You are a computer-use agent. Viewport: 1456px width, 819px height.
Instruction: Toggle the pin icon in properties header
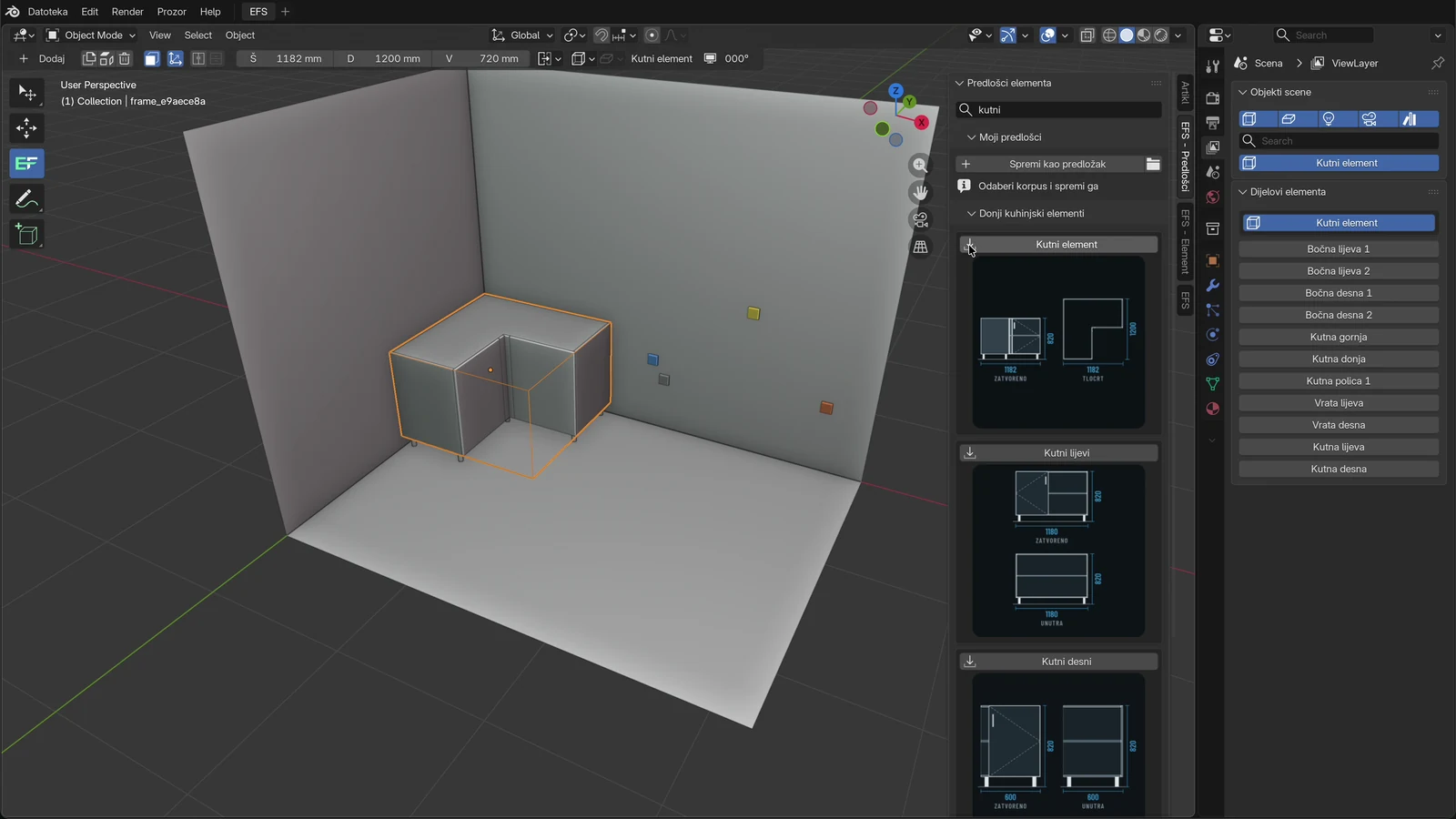tap(1438, 63)
